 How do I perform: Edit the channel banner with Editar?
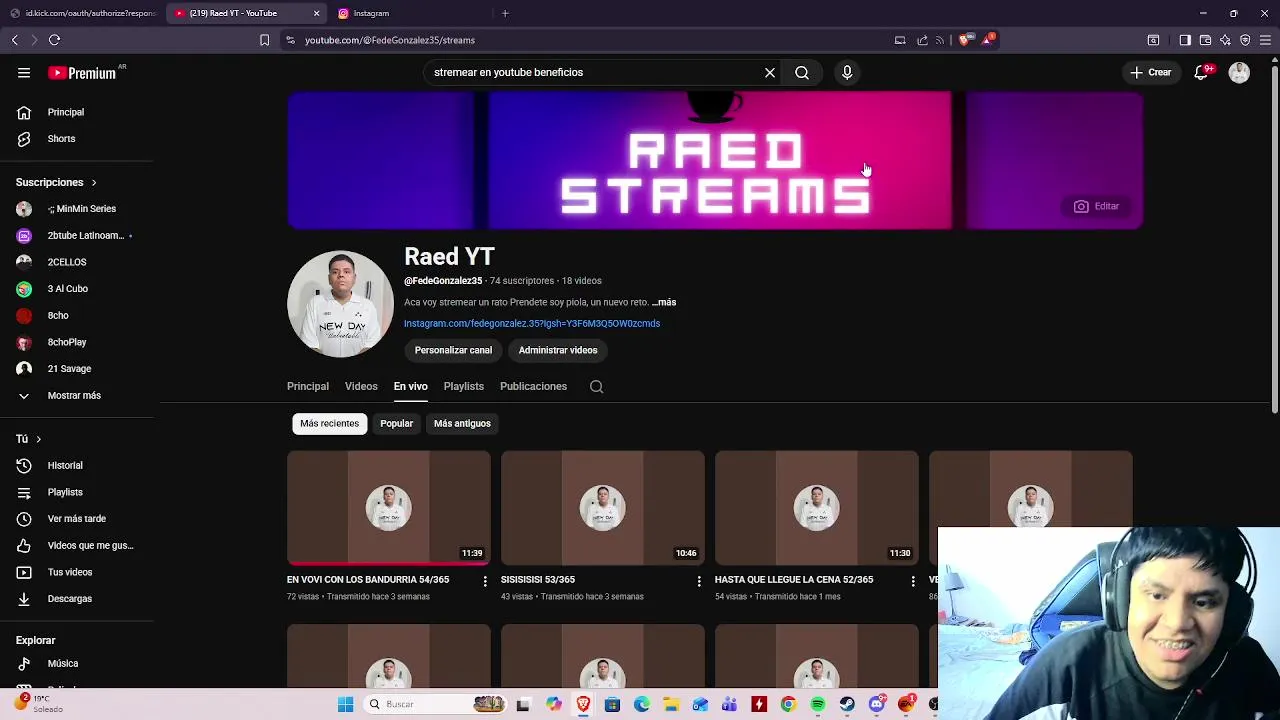1096,206
